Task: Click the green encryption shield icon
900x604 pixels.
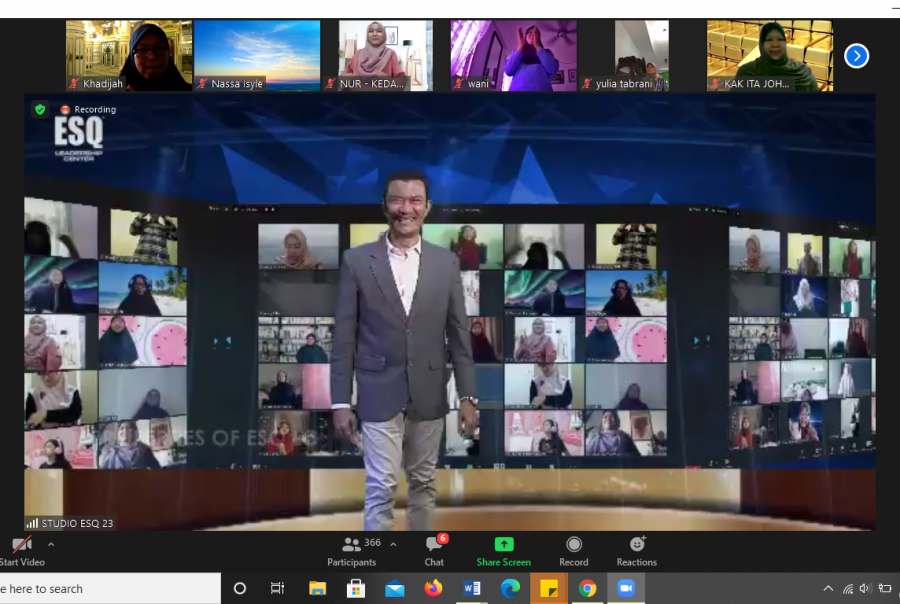Action: 40,109
